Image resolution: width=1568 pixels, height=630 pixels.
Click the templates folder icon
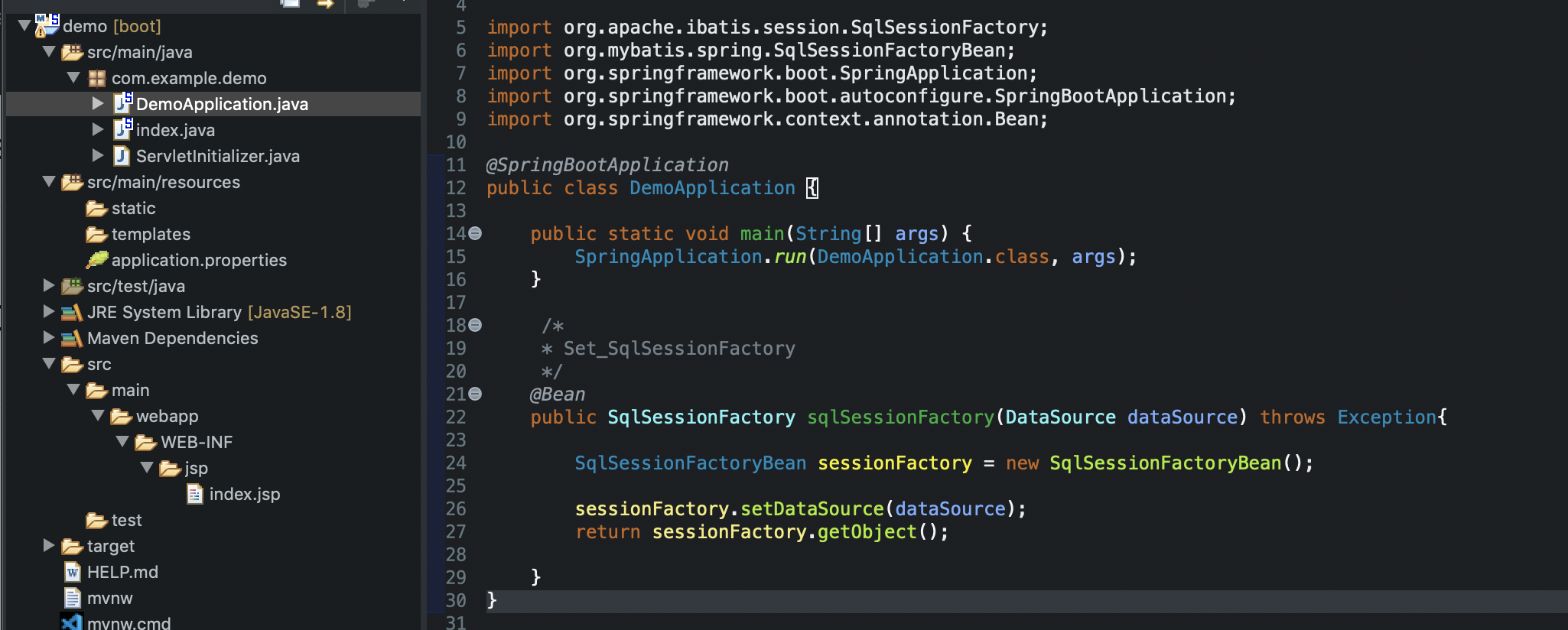96,235
